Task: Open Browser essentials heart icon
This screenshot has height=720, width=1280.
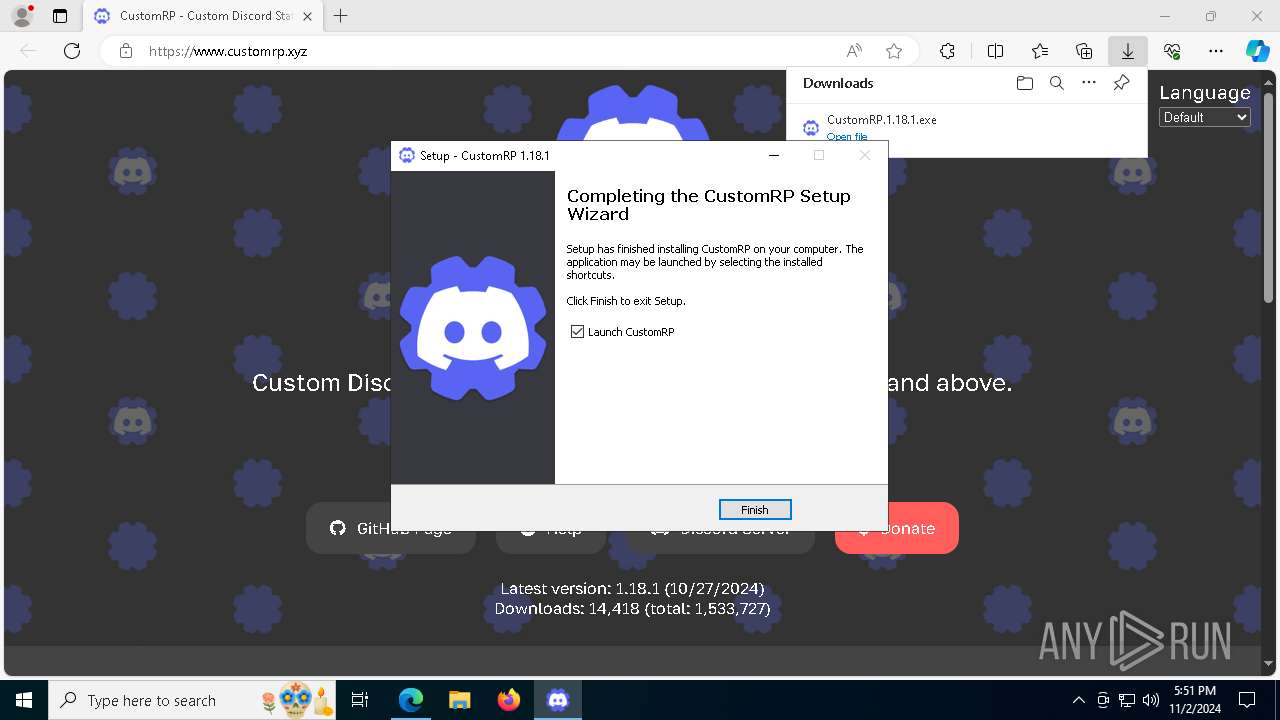Action: point(1172,51)
